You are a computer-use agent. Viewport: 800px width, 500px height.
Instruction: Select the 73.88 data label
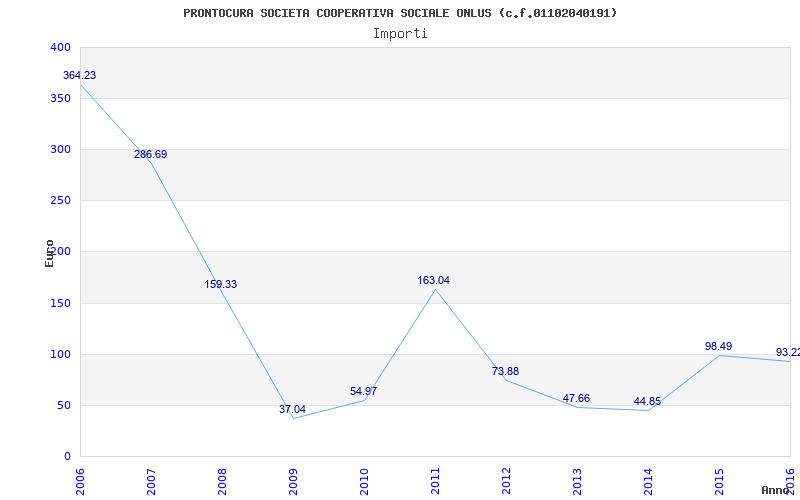(505, 371)
